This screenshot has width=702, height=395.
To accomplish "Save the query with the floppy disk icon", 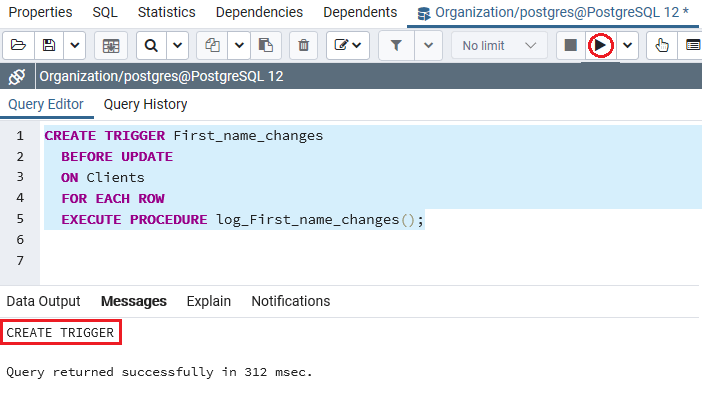I will (x=49, y=45).
